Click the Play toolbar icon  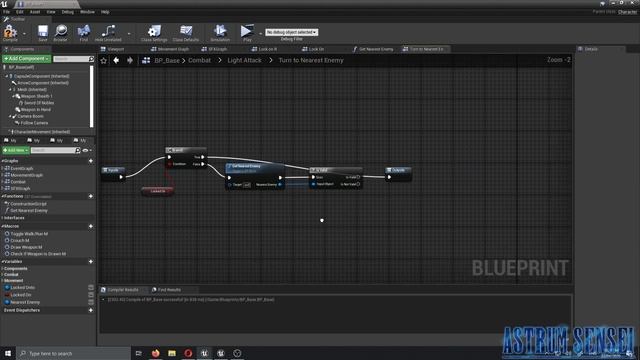(247, 33)
